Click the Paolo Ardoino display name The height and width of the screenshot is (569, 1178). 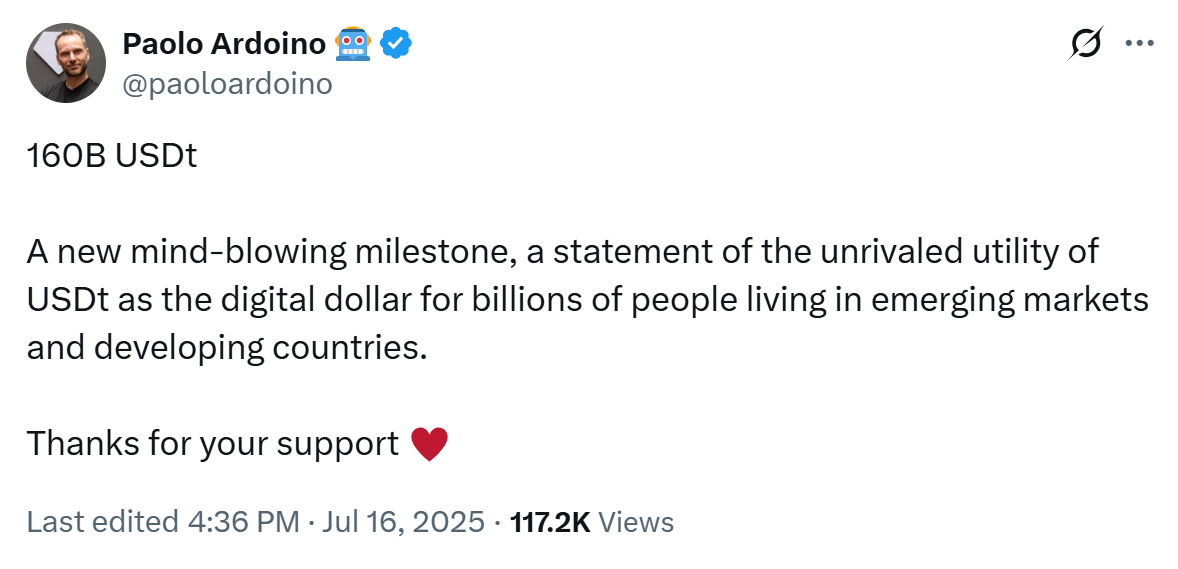point(224,44)
